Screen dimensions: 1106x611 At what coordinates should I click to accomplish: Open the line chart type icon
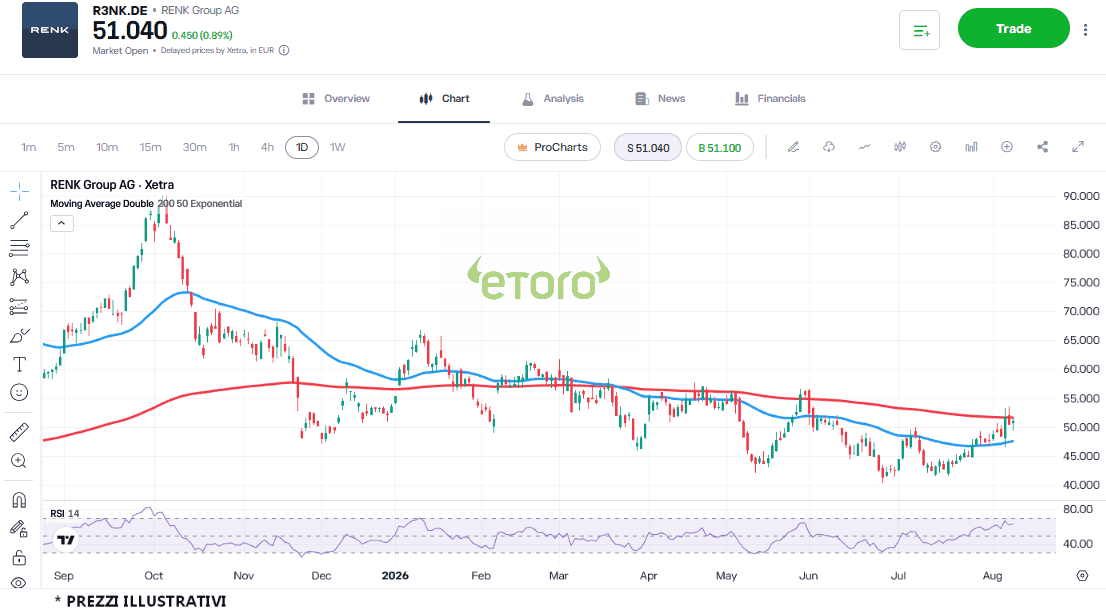(864, 147)
